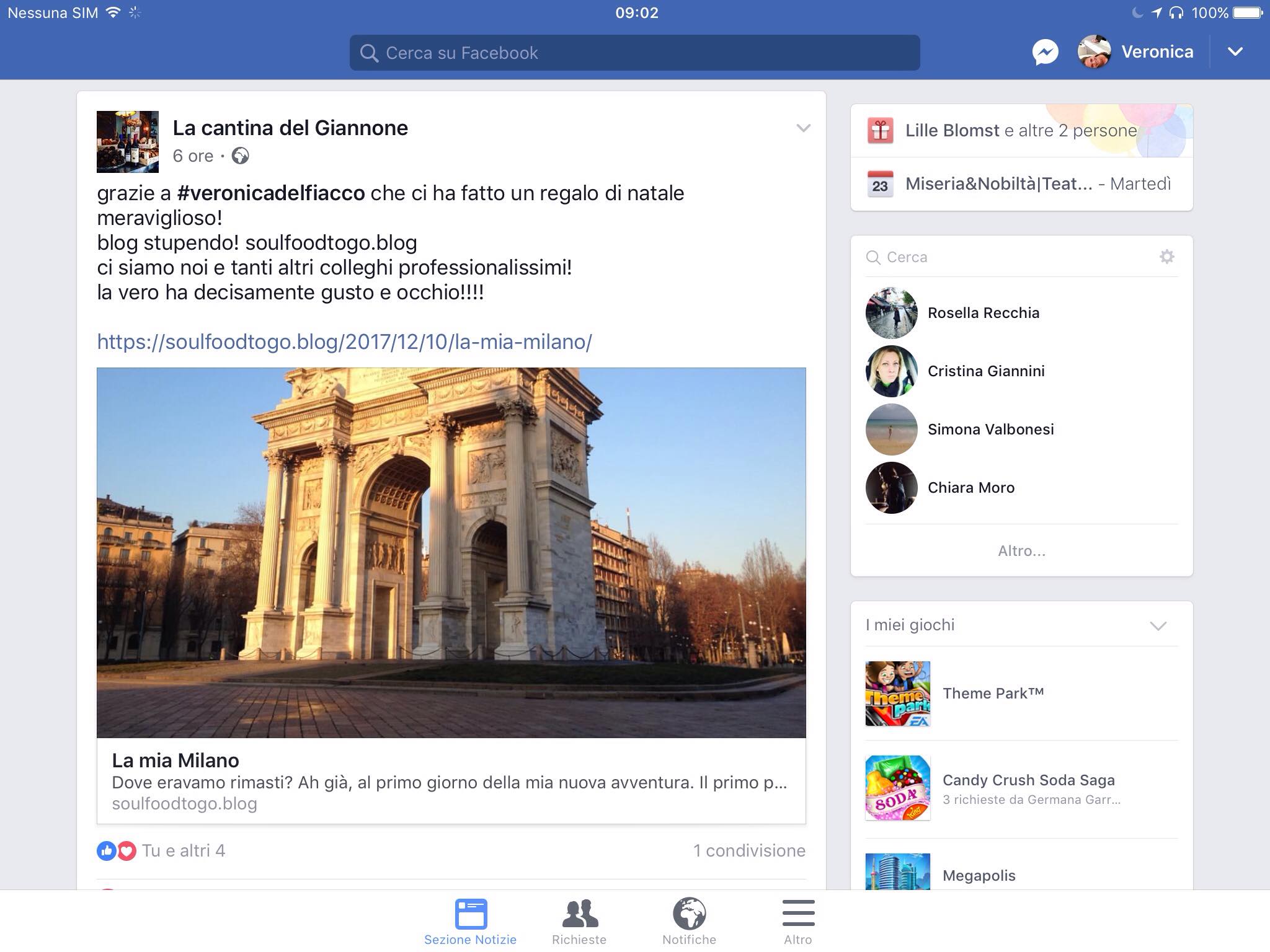This screenshot has width=1270, height=952.
Task: Switch to Sezione Notizie tab
Action: (471, 923)
